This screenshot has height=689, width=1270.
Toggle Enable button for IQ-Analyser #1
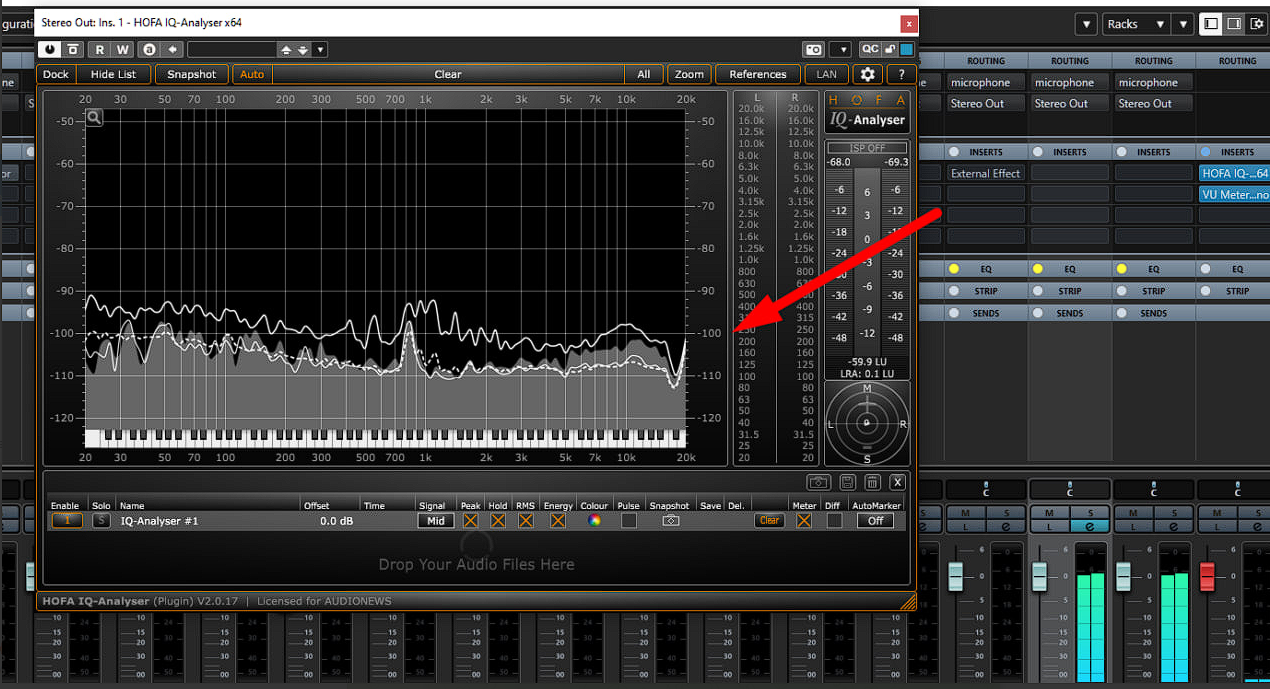pyautogui.click(x=67, y=520)
